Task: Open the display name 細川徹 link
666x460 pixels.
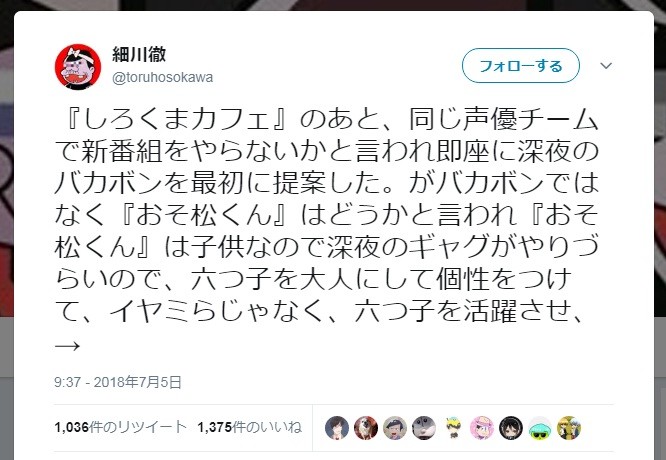Action: pyautogui.click(x=139, y=54)
